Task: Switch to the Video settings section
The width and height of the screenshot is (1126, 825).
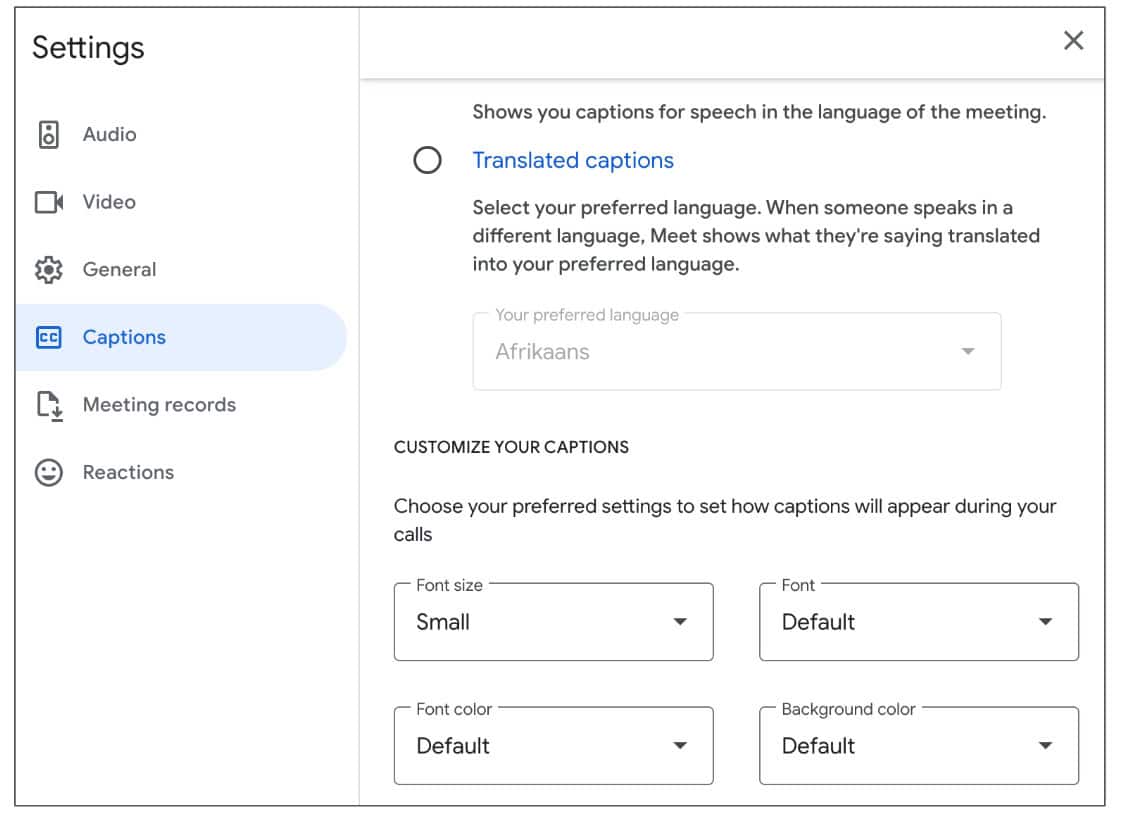Action: click(x=108, y=202)
